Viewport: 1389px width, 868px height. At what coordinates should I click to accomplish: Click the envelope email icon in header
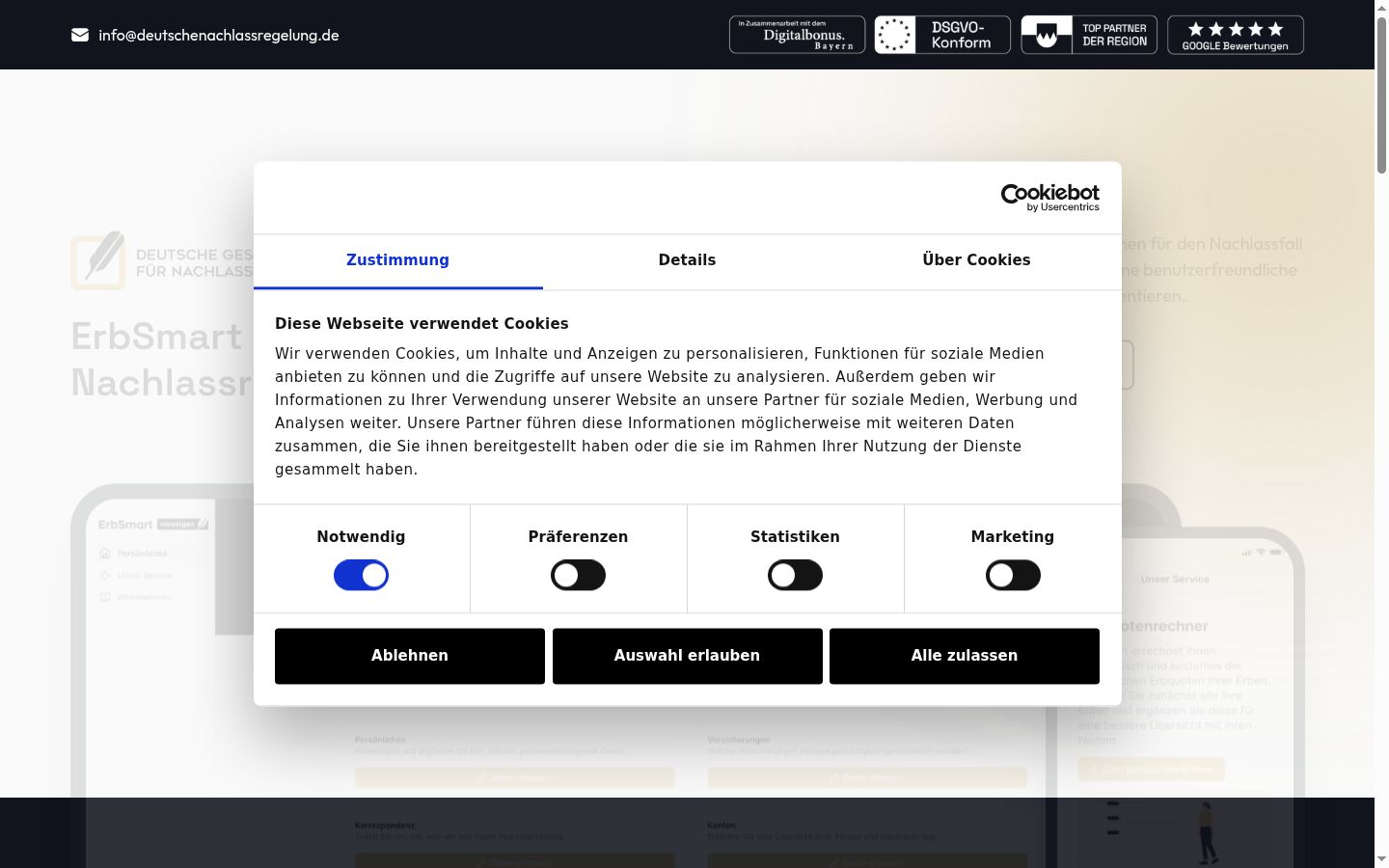(80, 35)
